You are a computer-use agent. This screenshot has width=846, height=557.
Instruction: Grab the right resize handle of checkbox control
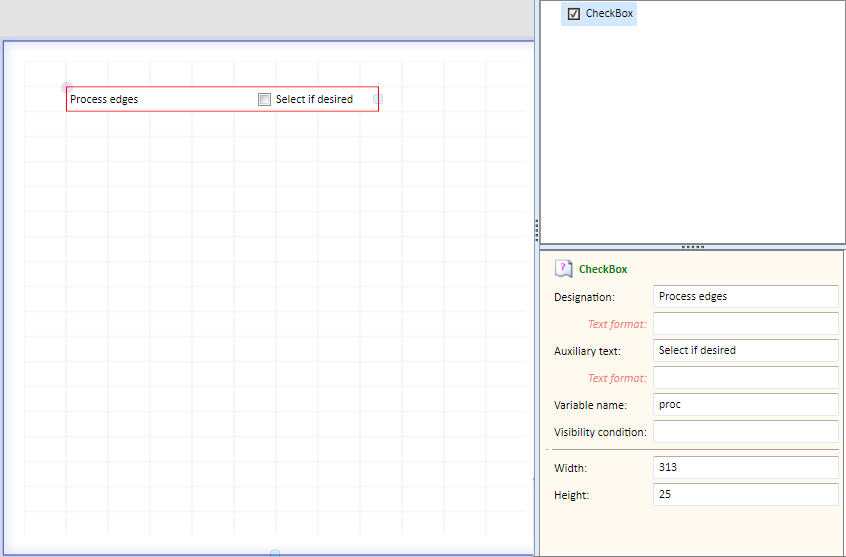point(378,99)
